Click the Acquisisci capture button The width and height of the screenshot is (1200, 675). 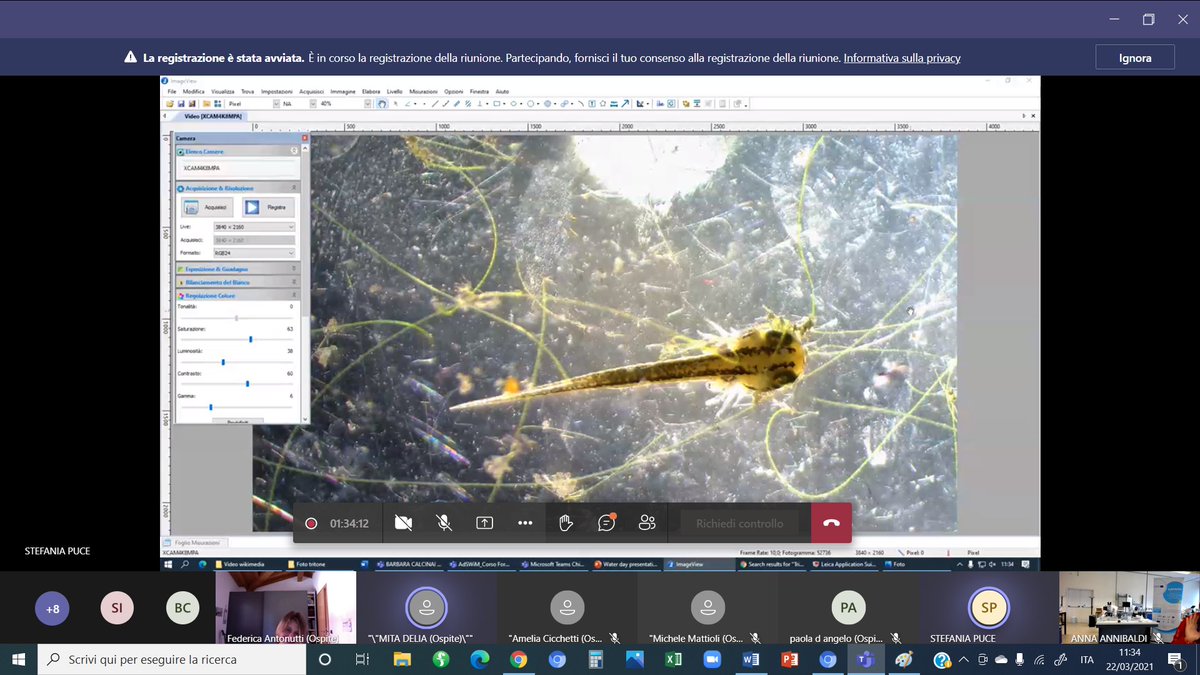[207, 207]
